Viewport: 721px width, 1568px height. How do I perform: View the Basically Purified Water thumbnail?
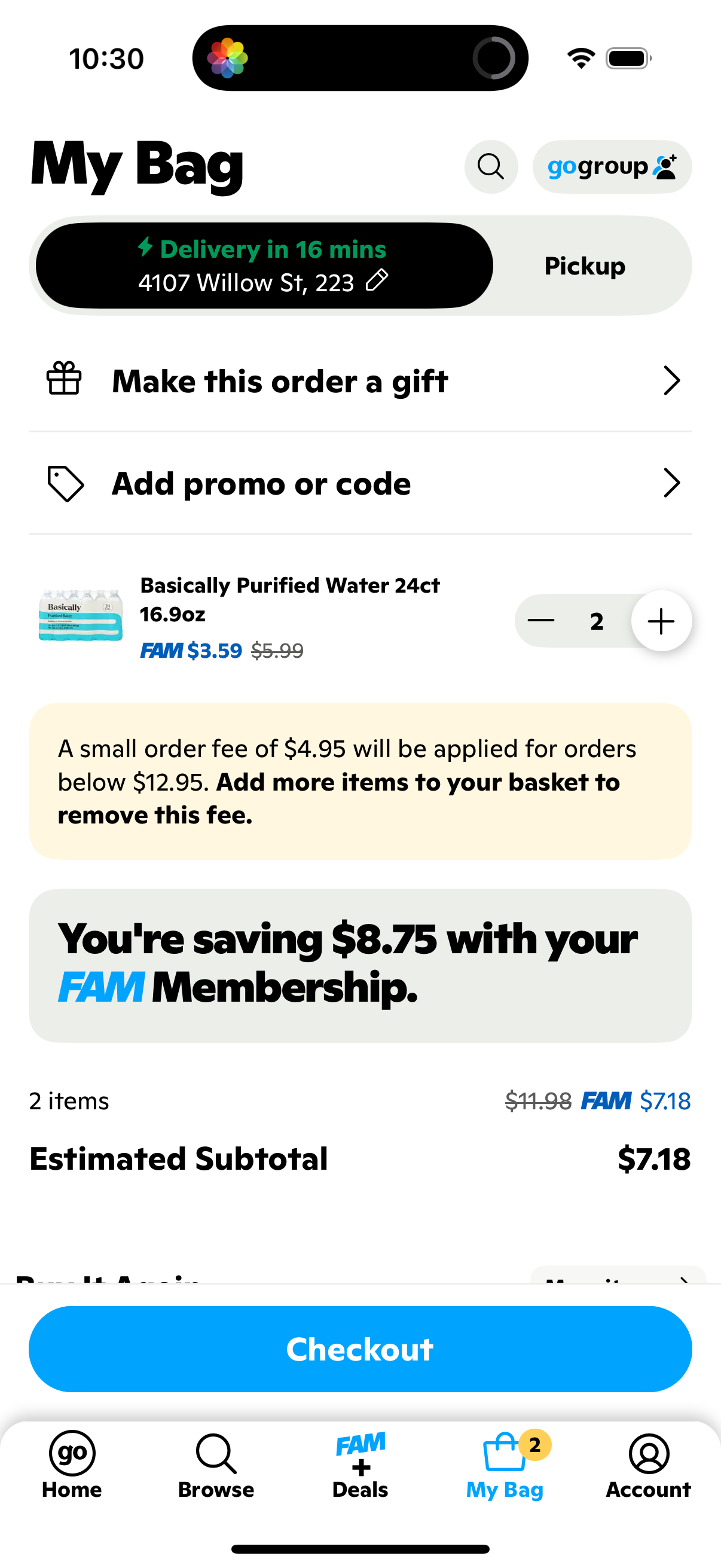coord(80,616)
